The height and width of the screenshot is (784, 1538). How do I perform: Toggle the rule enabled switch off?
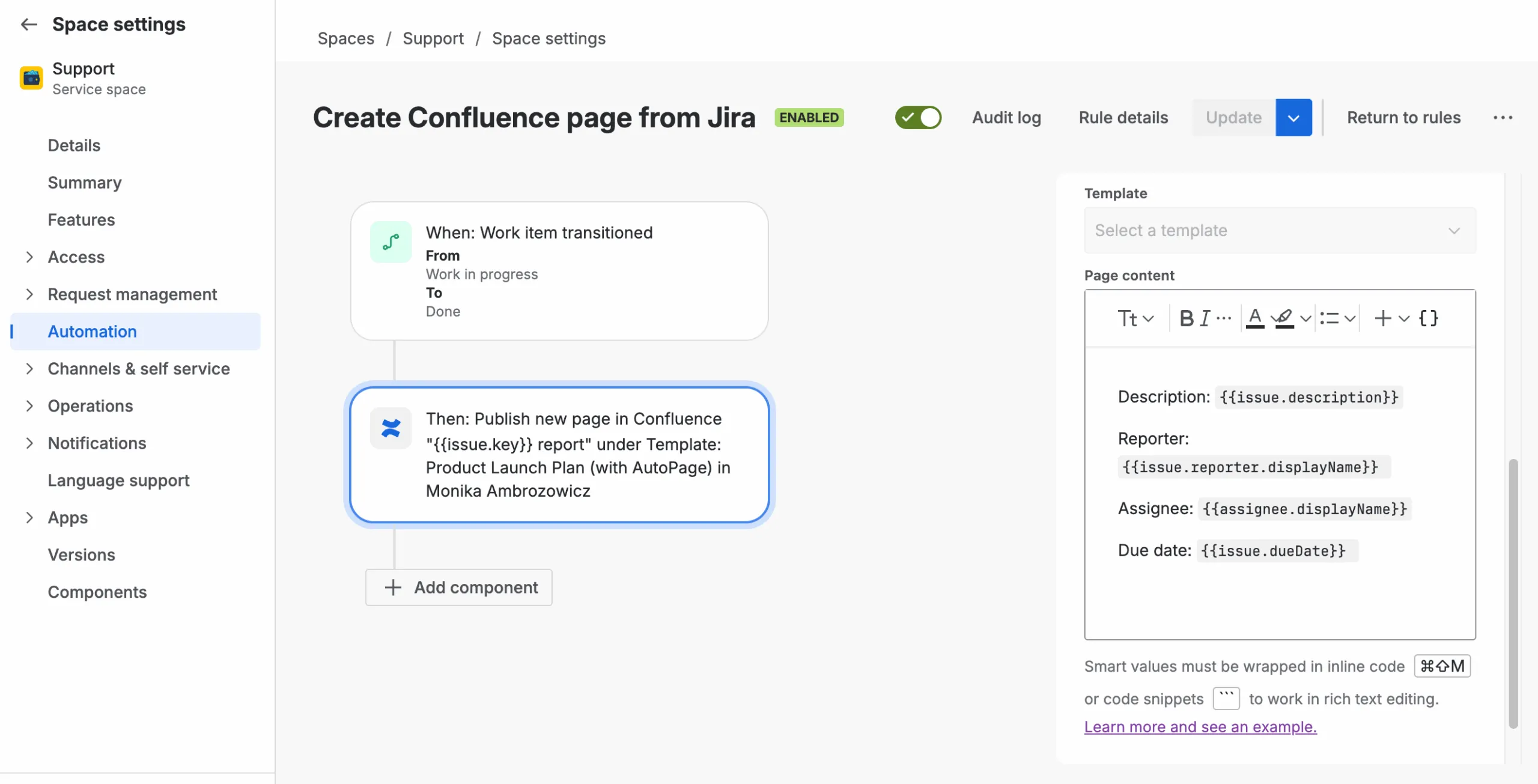click(x=918, y=117)
